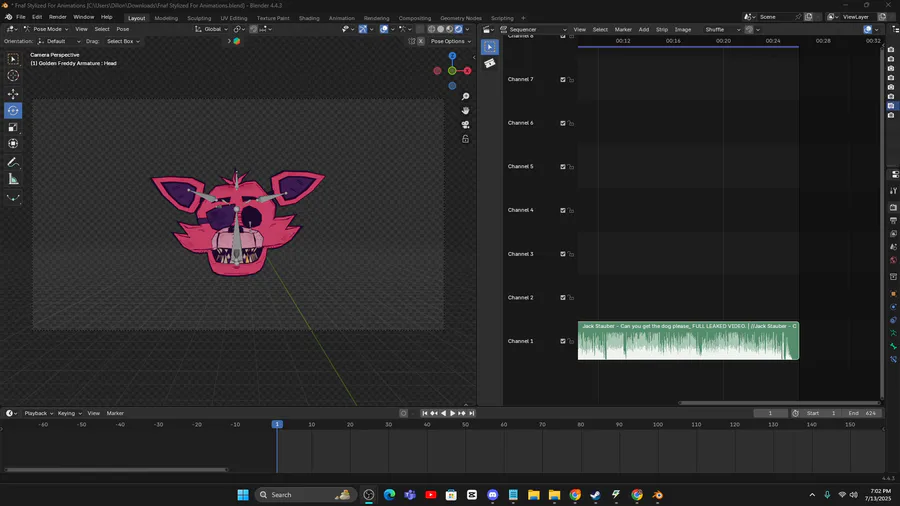Toggle Channel 6 mute checkbox
This screenshot has width=900, height=506.
pos(563,123)
